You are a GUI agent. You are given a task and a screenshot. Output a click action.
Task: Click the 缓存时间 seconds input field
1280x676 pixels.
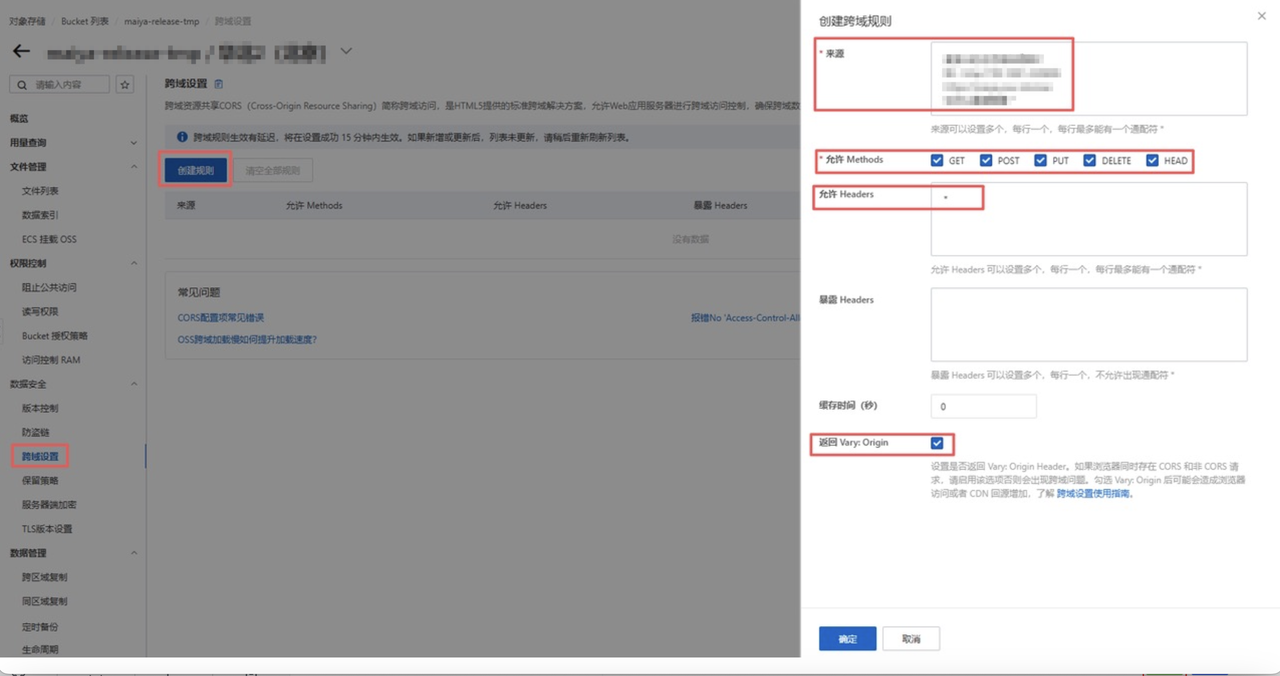click(983, 406)
